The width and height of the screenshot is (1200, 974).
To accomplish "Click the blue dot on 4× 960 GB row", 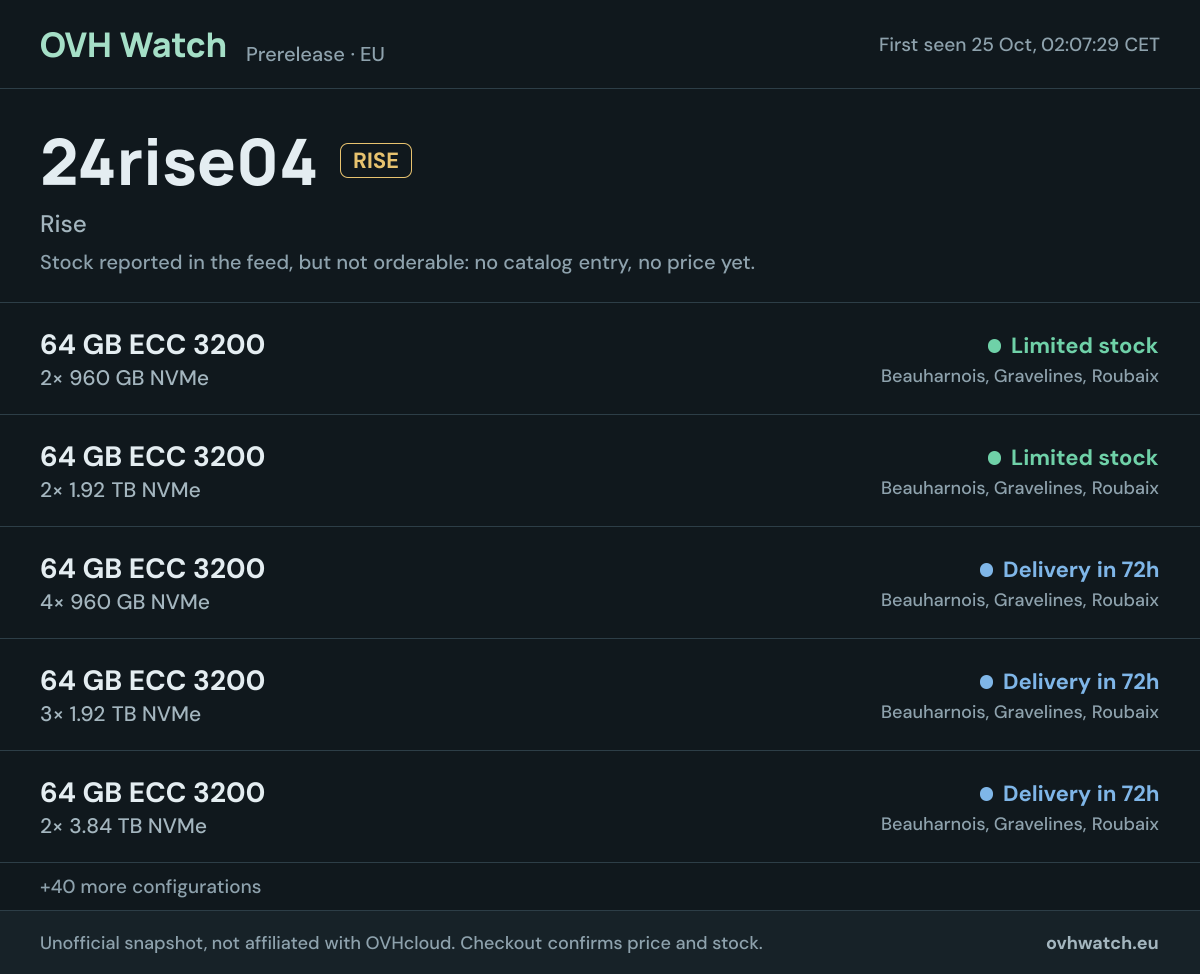I will 986,570.
